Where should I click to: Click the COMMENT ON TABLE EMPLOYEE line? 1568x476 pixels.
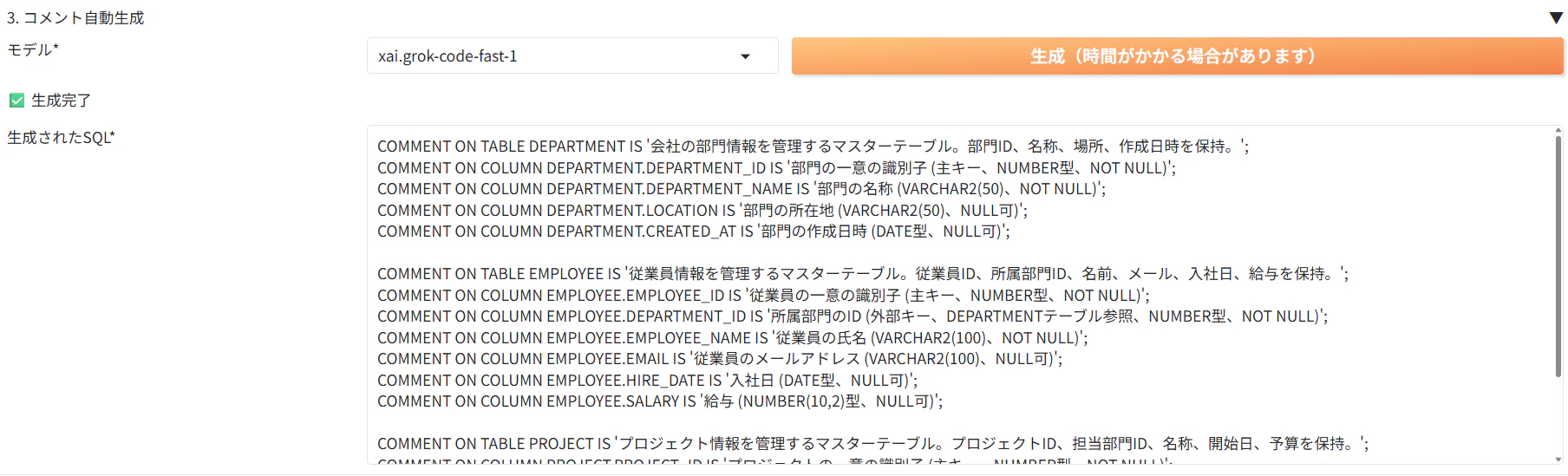(863, 274)
